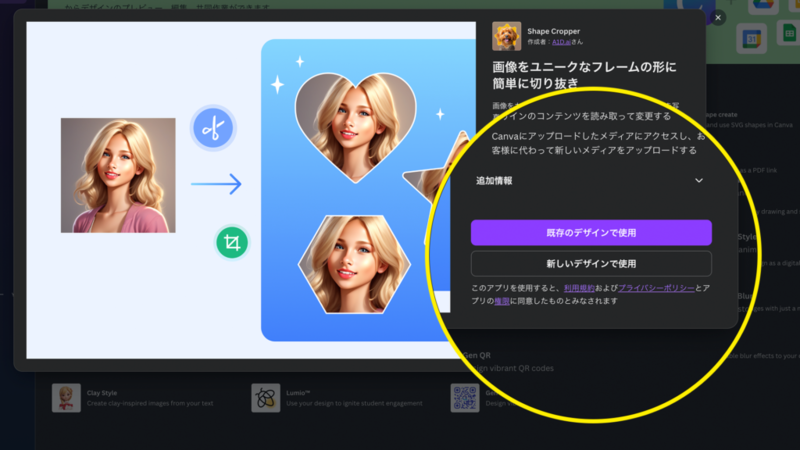Click the '追加情報' label text
This screenshot has width=800, height=450.
(x=494, y=181)
